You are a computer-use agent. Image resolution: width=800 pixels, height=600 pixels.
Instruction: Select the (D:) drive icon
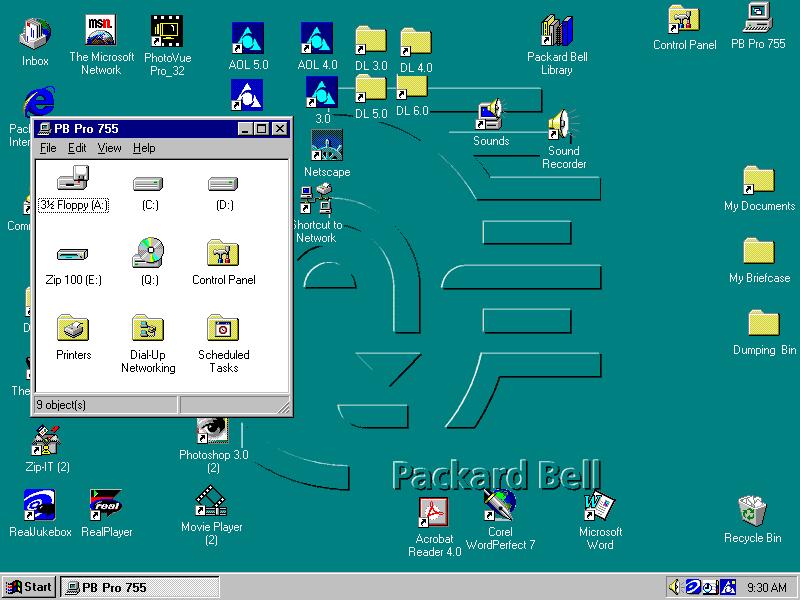click(223, 184)
